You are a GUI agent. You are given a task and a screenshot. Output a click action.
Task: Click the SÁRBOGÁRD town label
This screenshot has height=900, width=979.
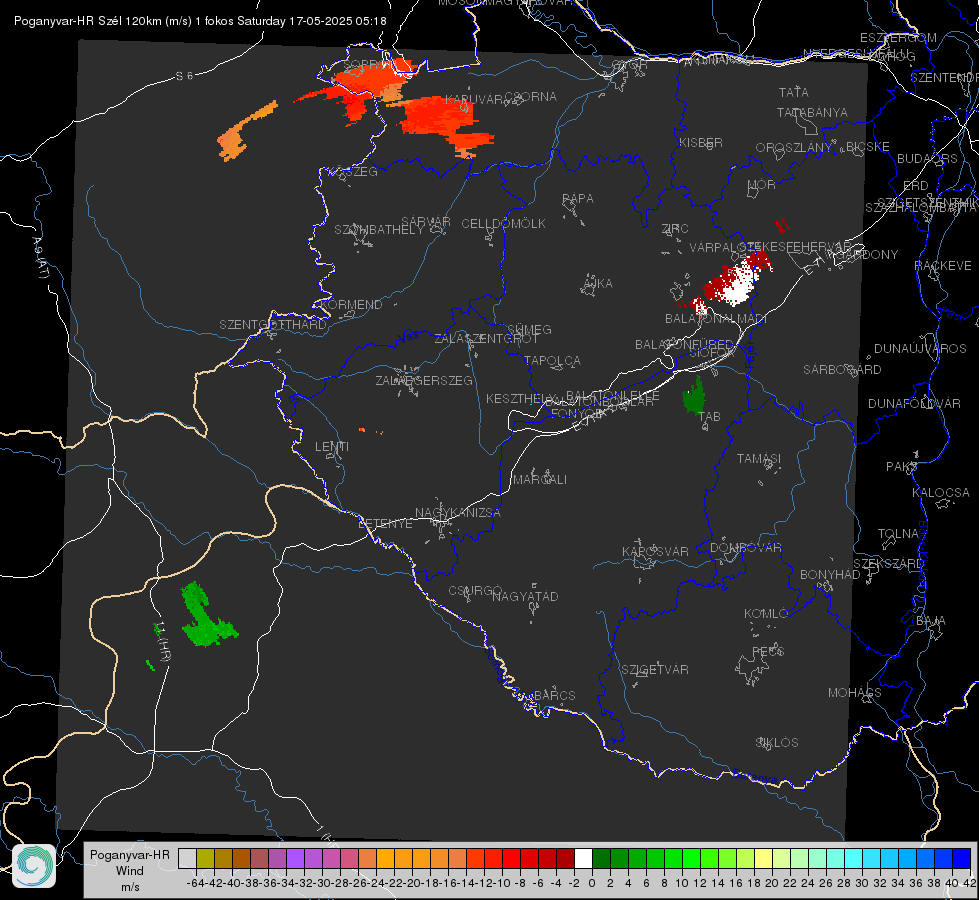point(842,370)
